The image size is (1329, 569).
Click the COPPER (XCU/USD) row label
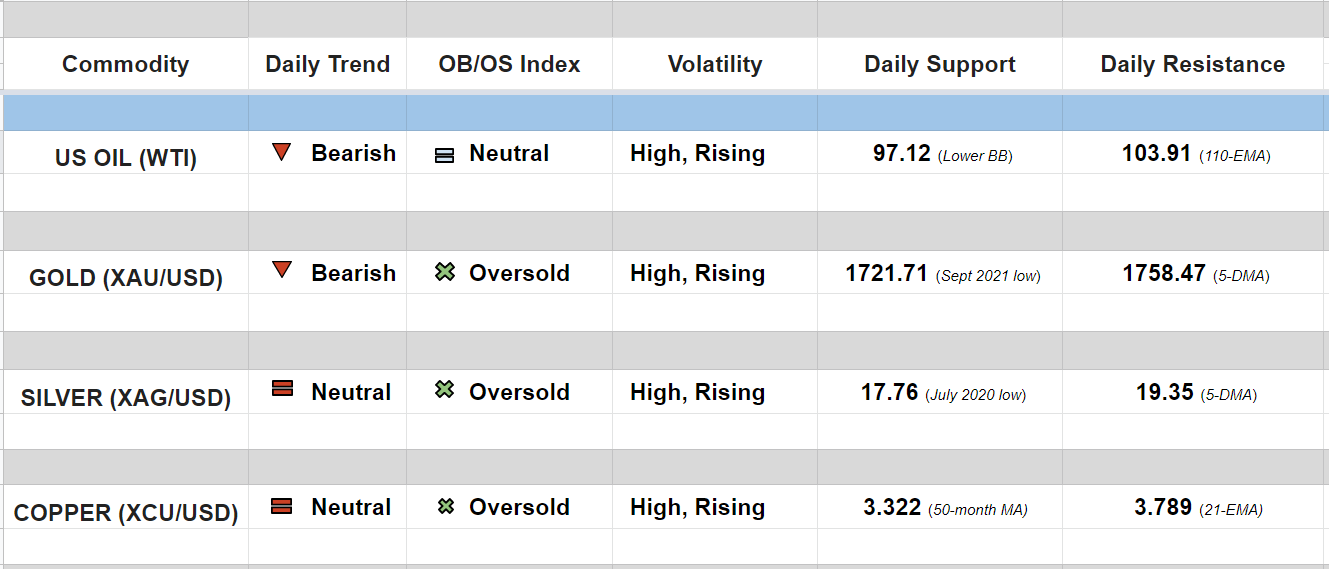(126, 513)
